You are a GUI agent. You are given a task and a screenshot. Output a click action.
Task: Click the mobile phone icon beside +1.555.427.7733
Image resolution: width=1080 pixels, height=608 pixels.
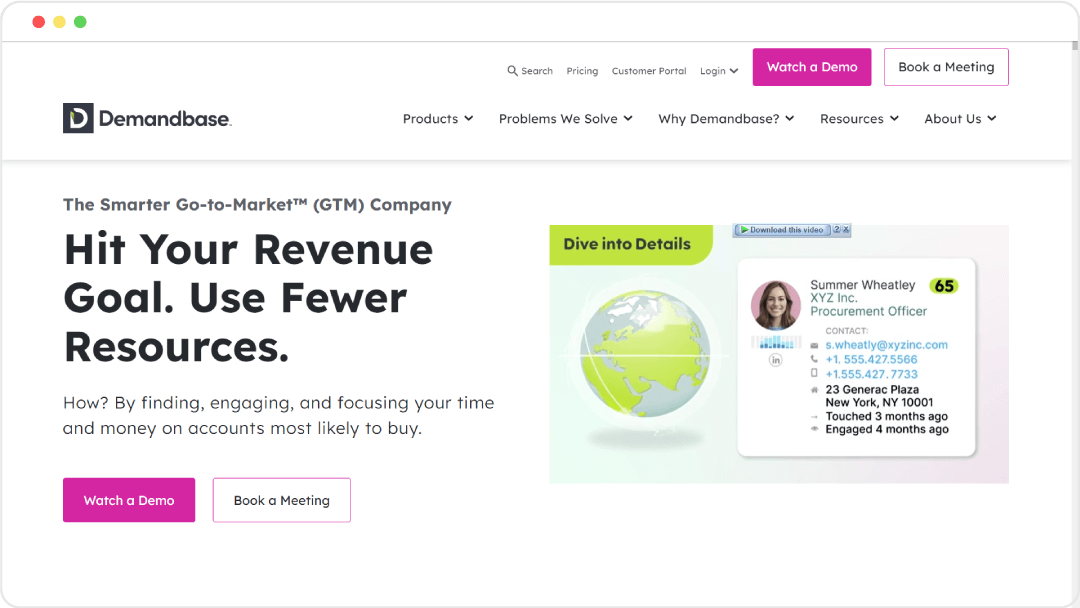(x=813, y=373)
